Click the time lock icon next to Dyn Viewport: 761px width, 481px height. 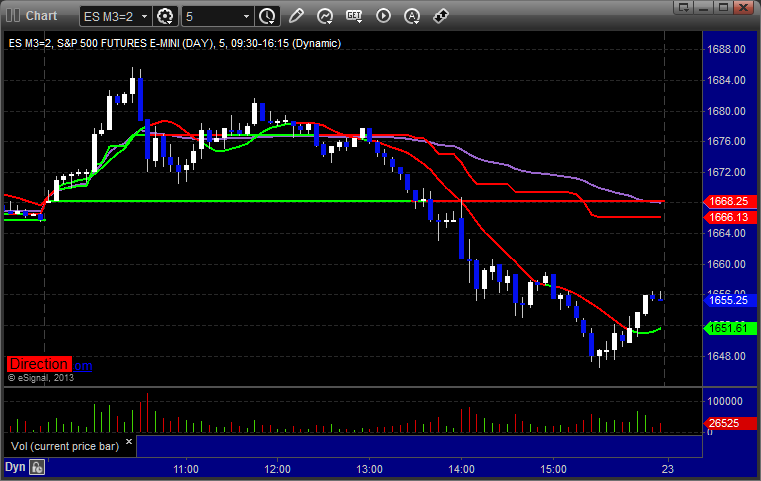[x=37, y=467]
